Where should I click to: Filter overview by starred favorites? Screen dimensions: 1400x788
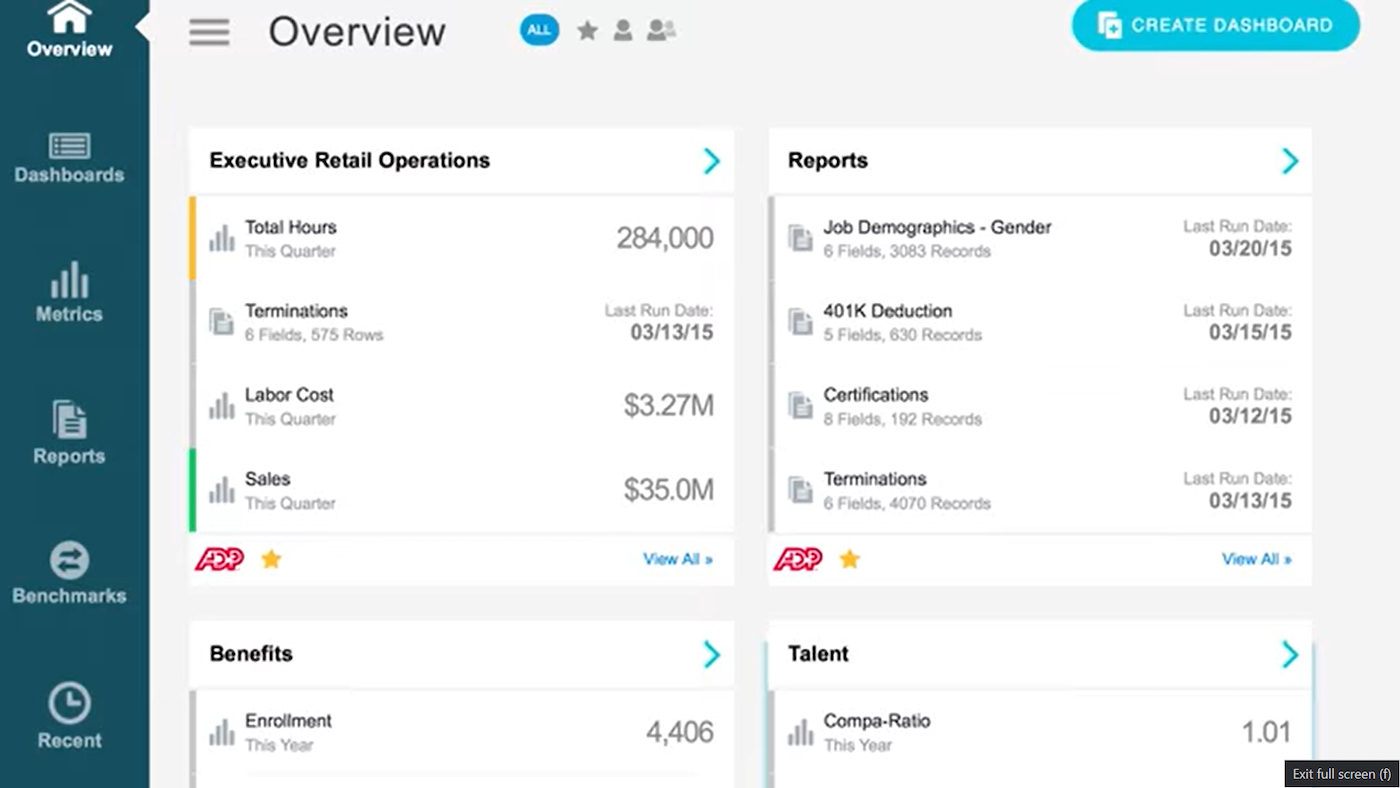pyautogui.click(x=588, y=31)
